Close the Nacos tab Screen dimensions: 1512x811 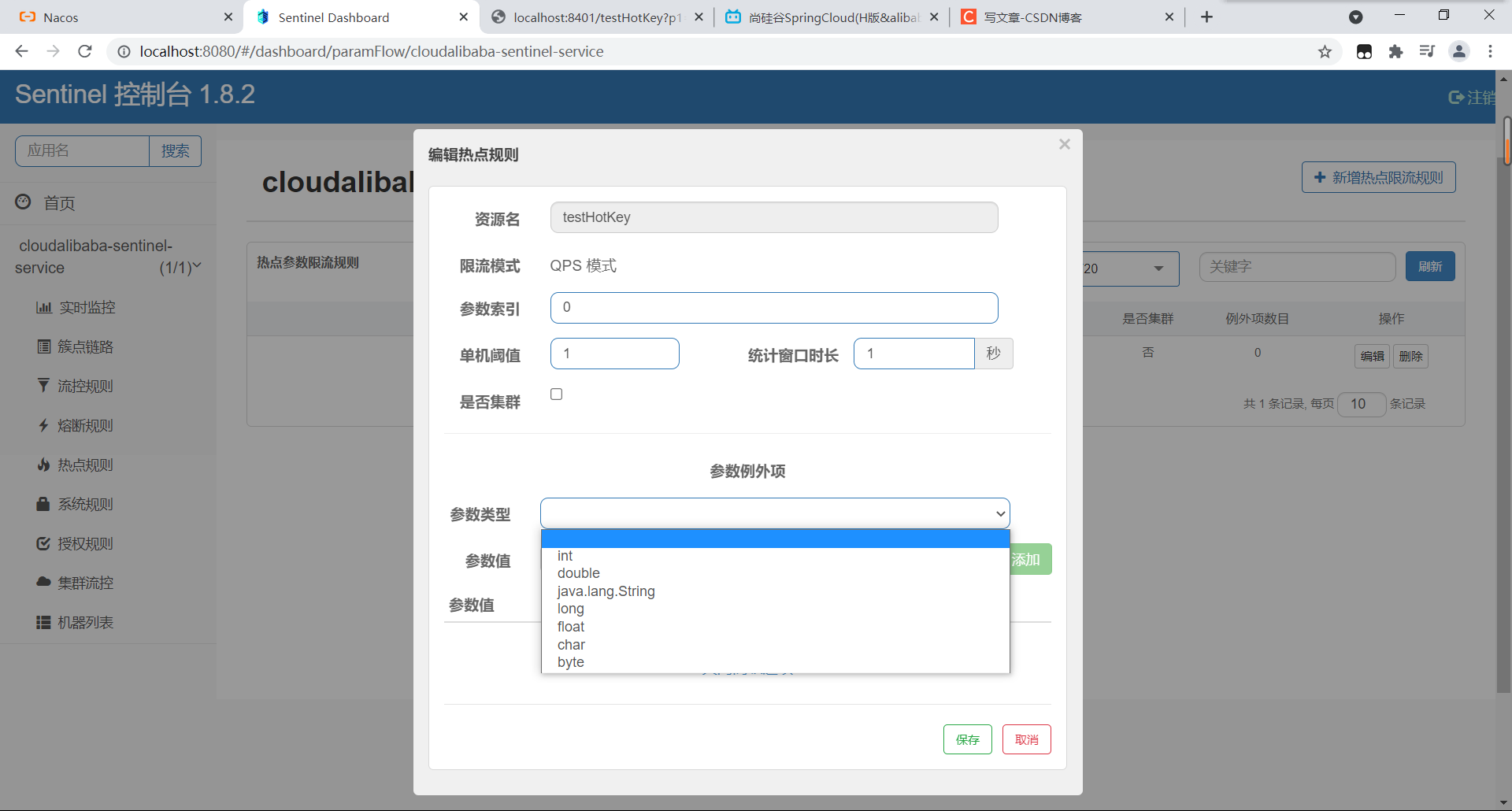pyautogui.click(x=228, y=17)
